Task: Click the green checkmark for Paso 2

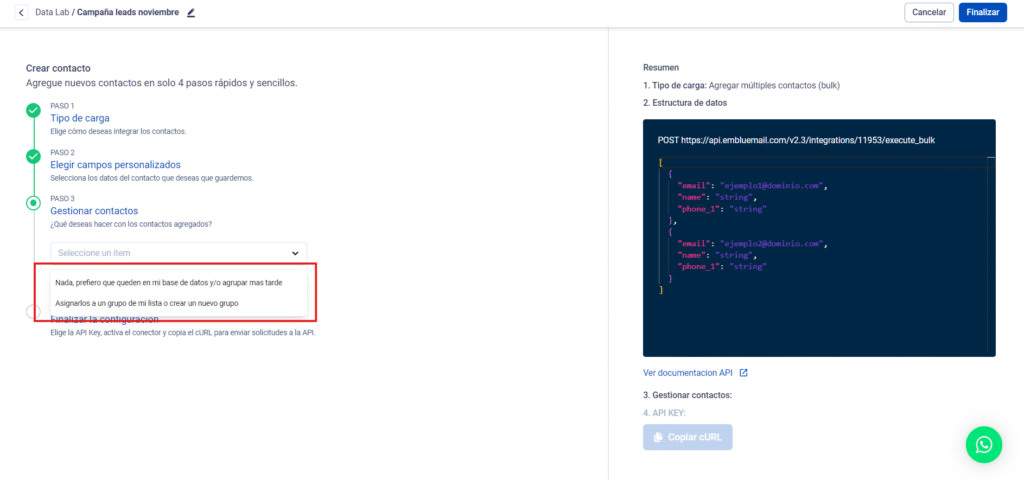Action: click(33, 156)
